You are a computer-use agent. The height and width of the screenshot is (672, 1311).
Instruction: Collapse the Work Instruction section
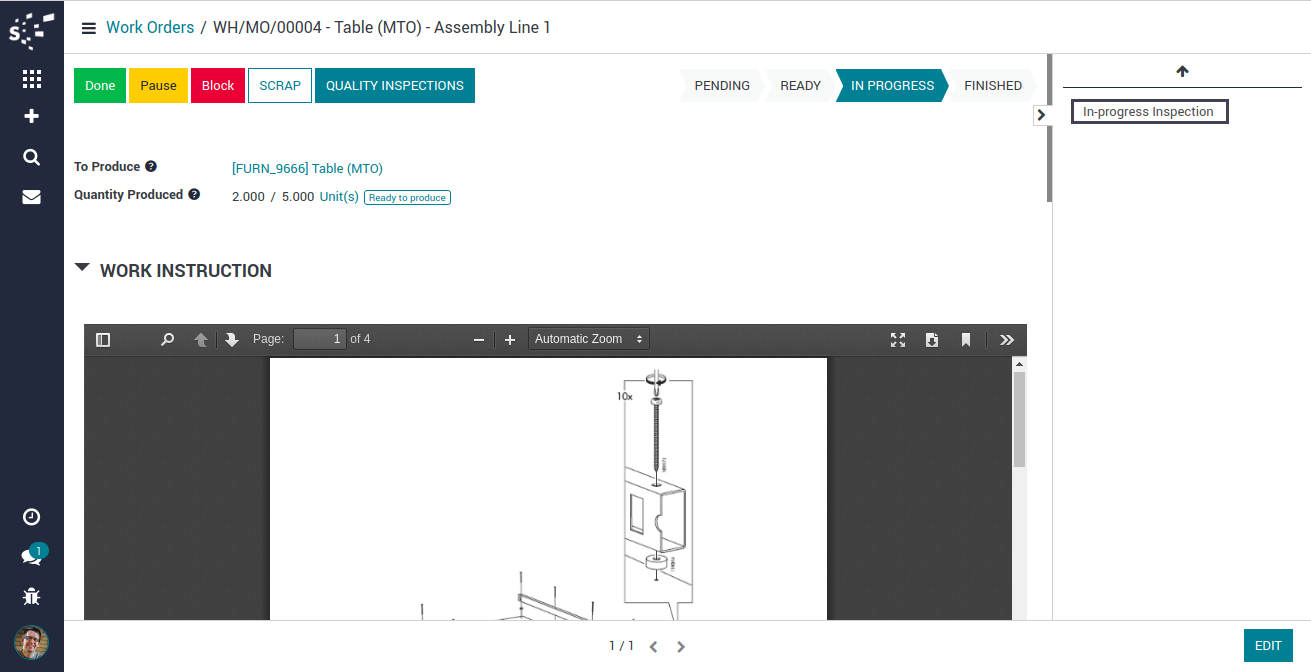coord(82,269)
